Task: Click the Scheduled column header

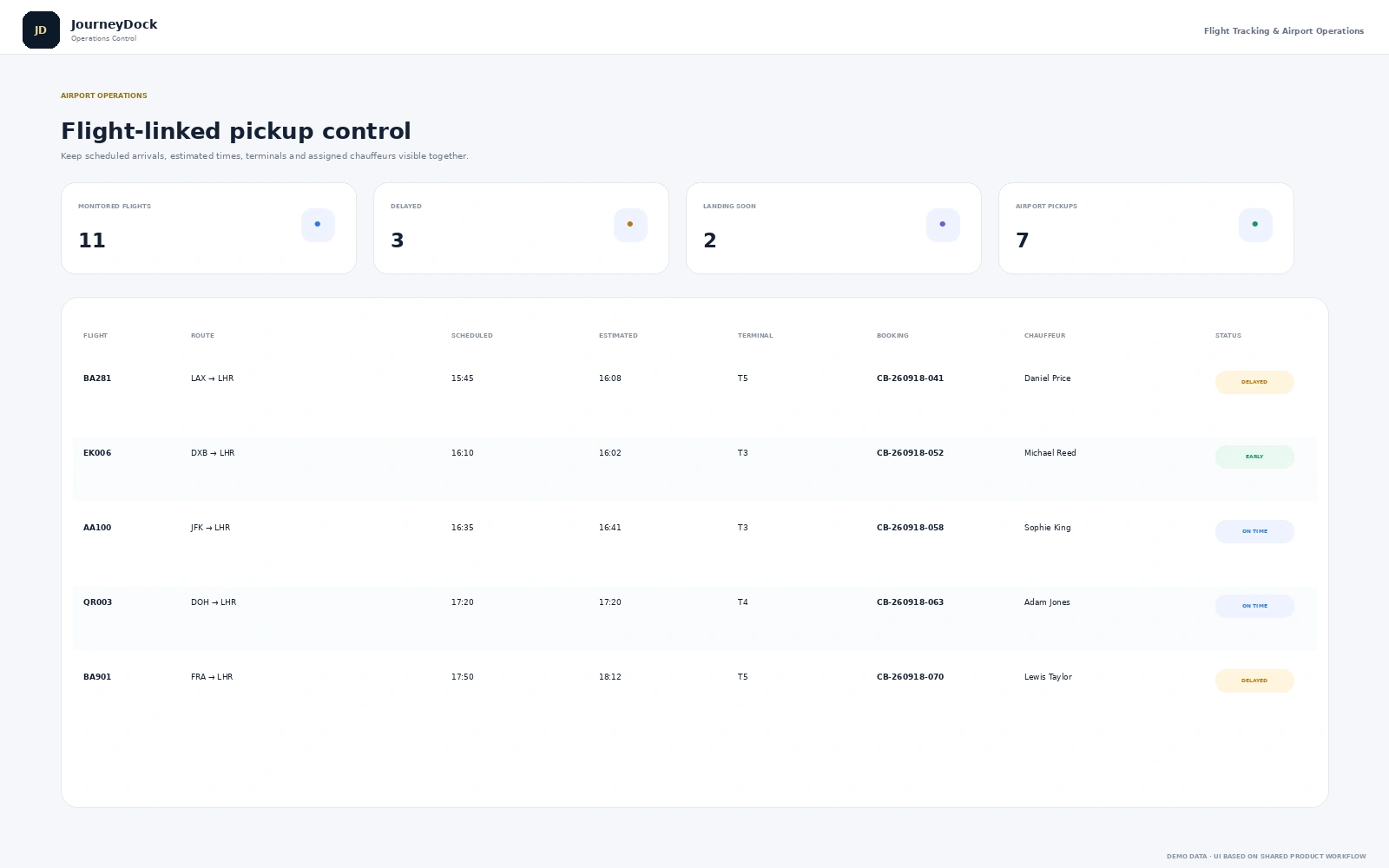Action: [471, 336]
